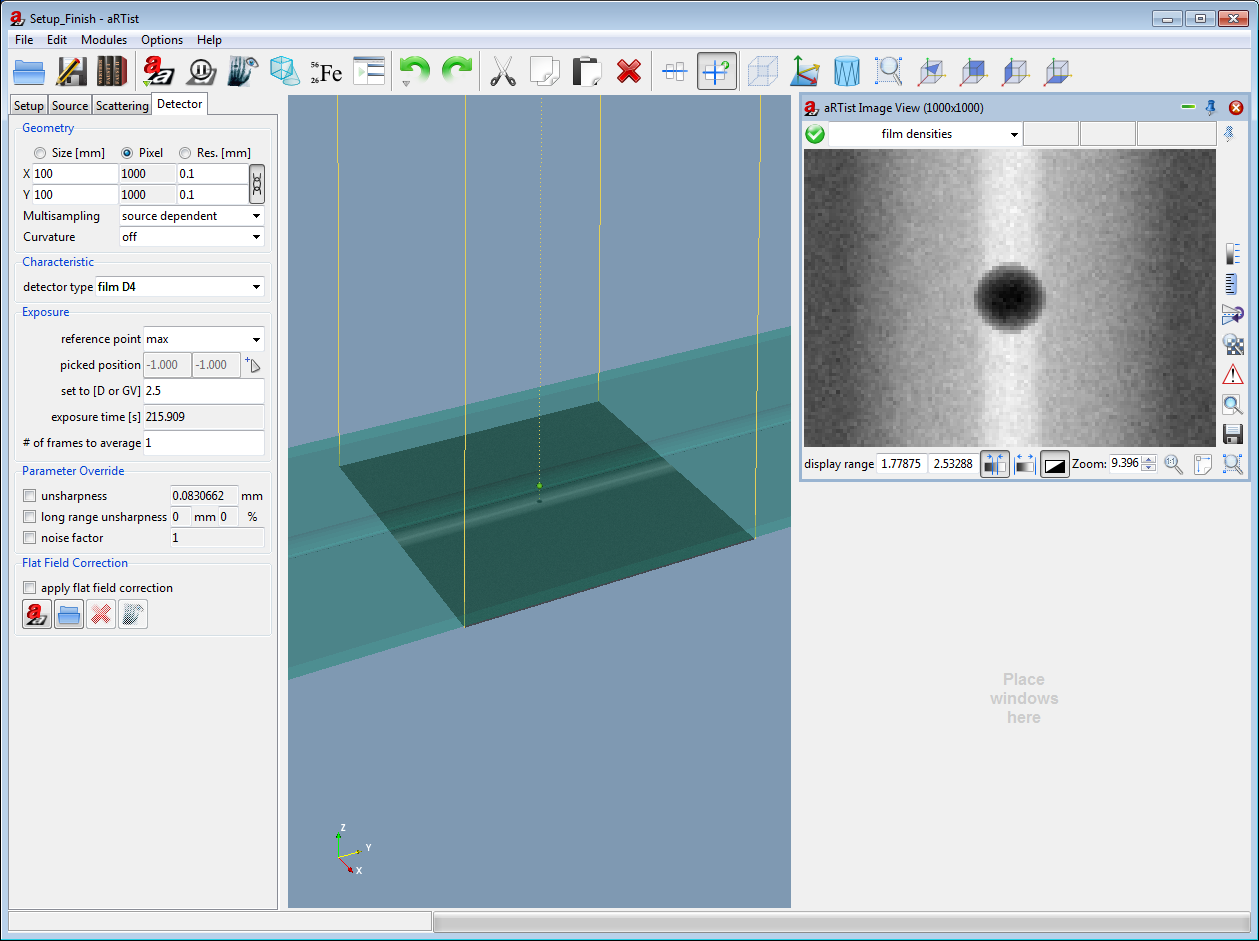
Task: Click the # of frames to average field
Action: [204, 443]
